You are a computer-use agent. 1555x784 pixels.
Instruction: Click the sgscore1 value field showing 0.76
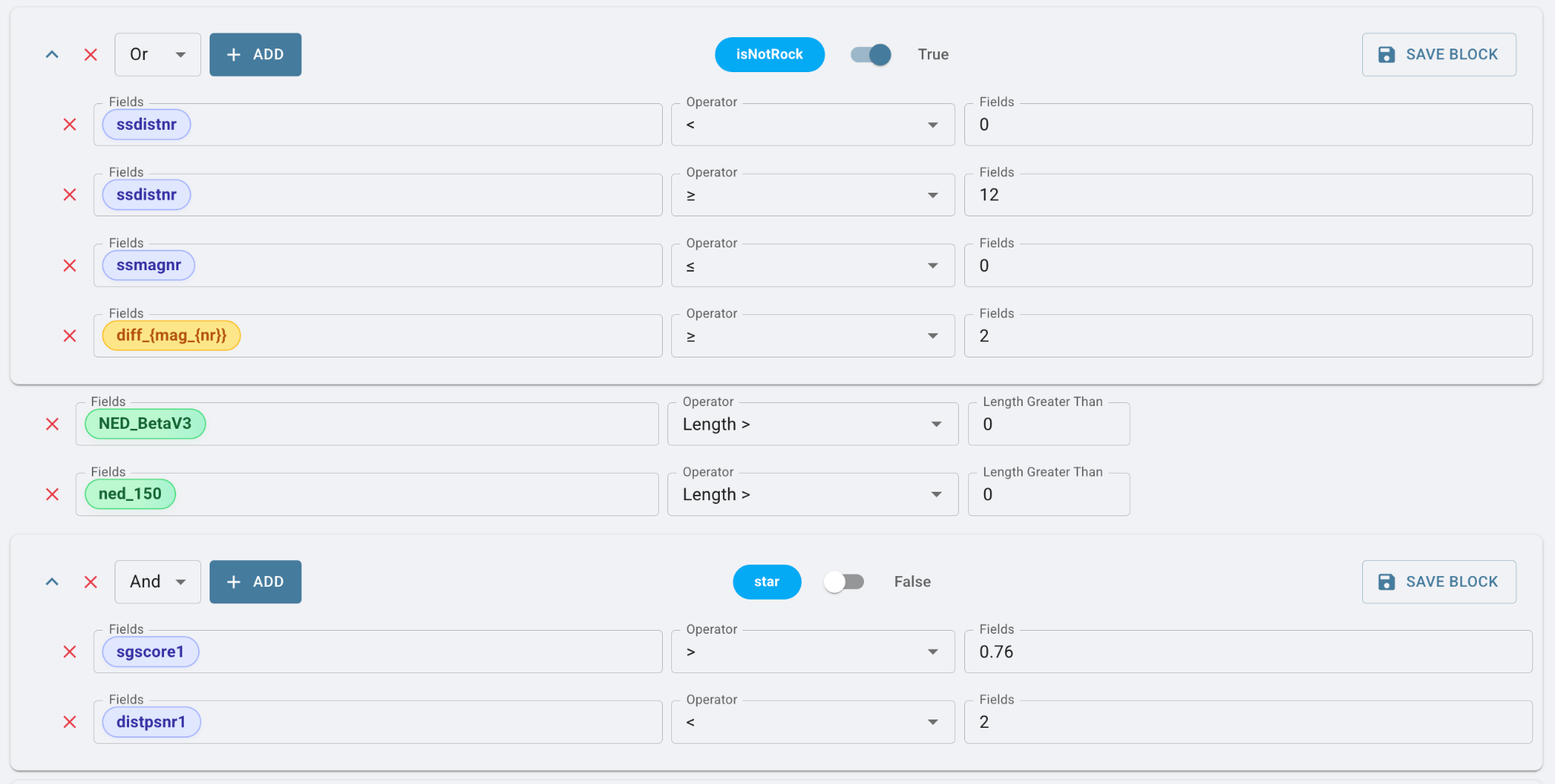(x=1247, y=652)
